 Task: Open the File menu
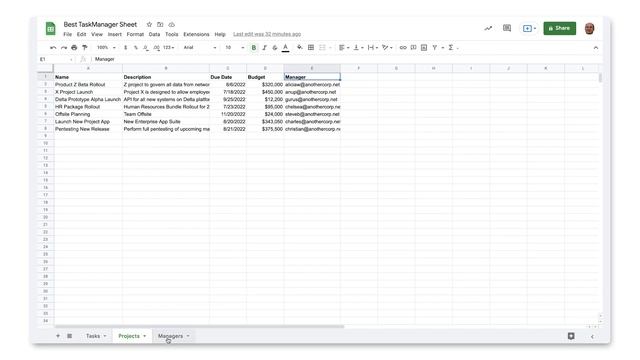pyautogui.click(x=67, y=34)
